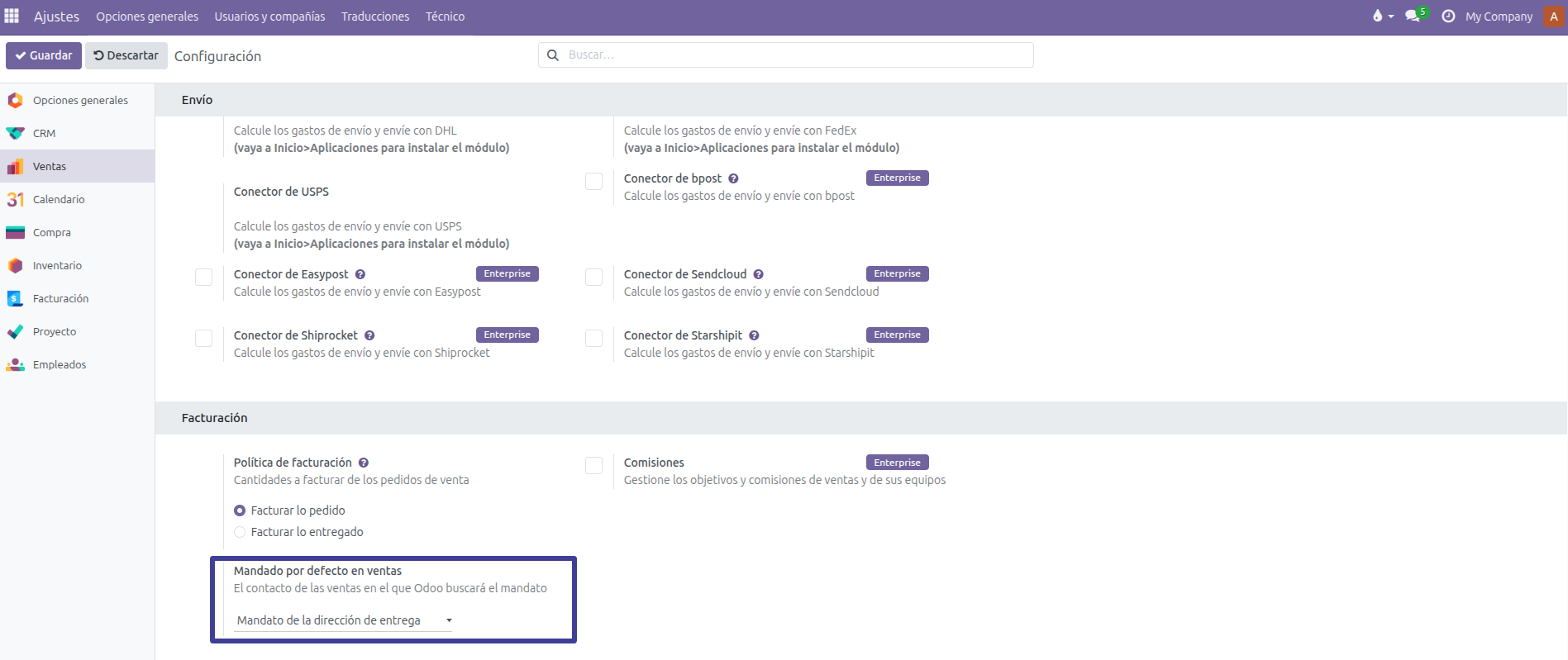This screenshot has width=1568, height=660.
Task: Expand Usuarios y compañías menu
Action: (269, 17)
